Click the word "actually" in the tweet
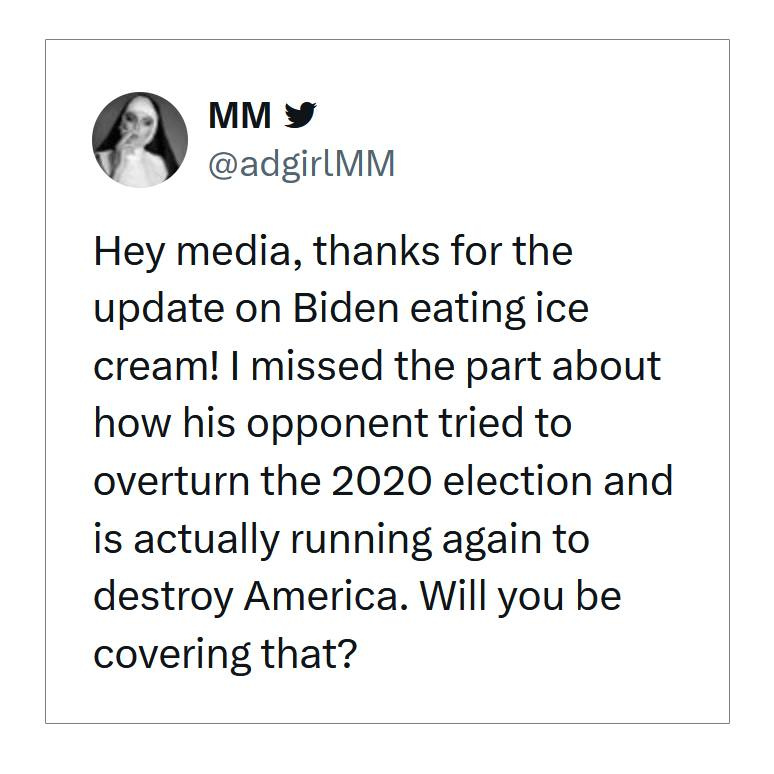Viewport: 774px width, 774px height. (206, 539)
